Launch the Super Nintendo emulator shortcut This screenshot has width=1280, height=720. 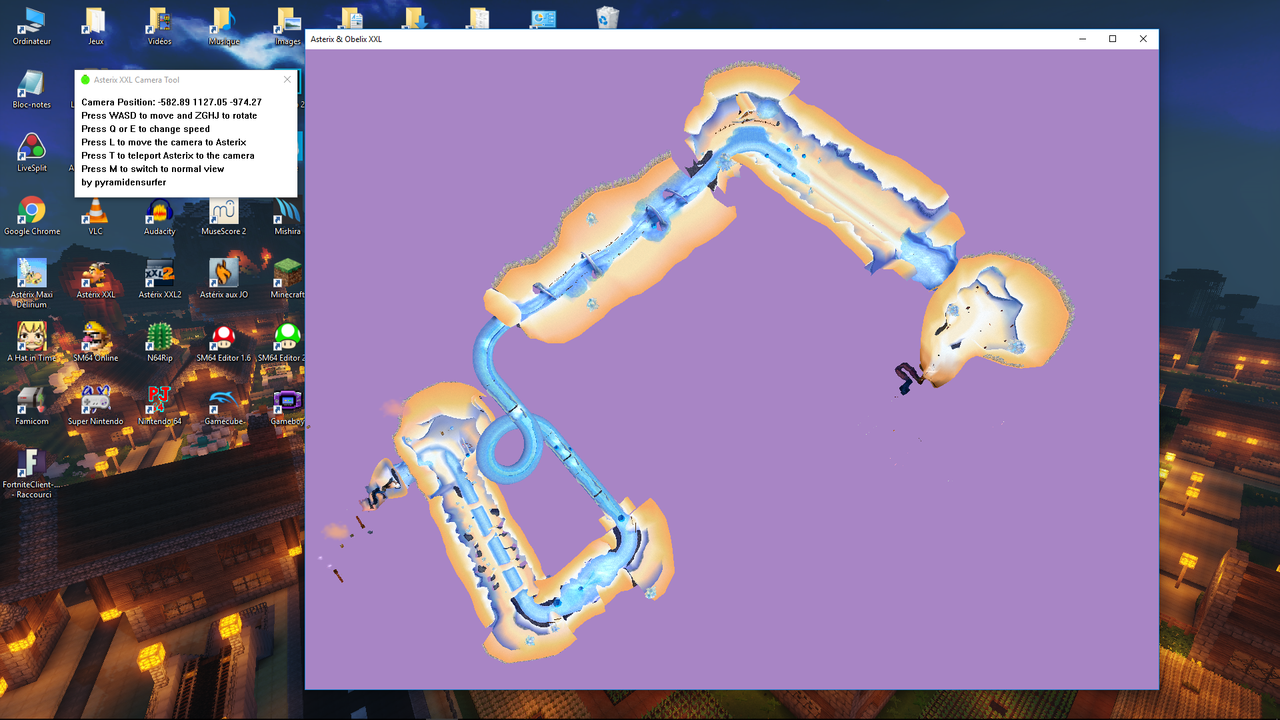click(95, 405)
